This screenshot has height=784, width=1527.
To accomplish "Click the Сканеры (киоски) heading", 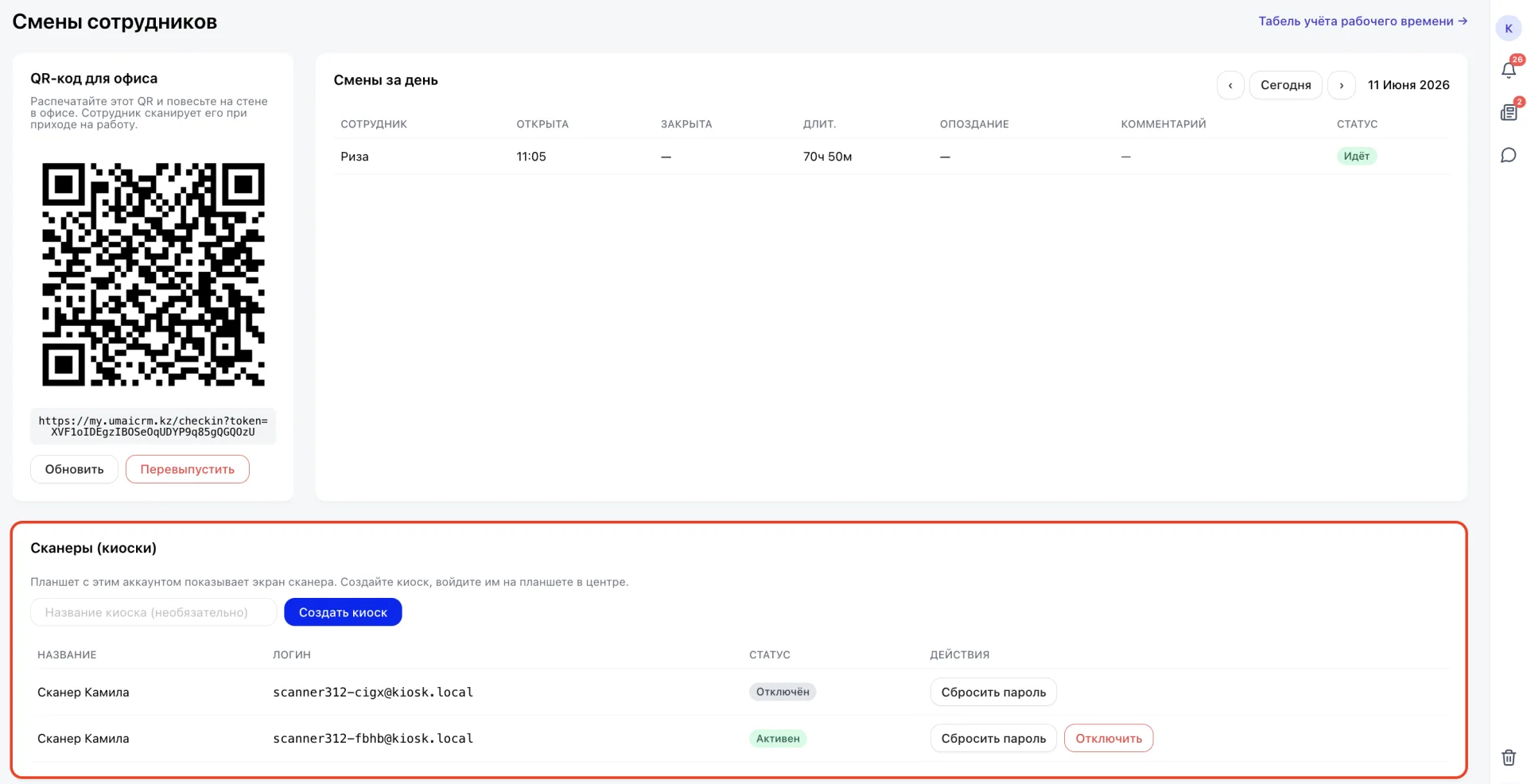I will pyautogui.click(x=93, y=548).
